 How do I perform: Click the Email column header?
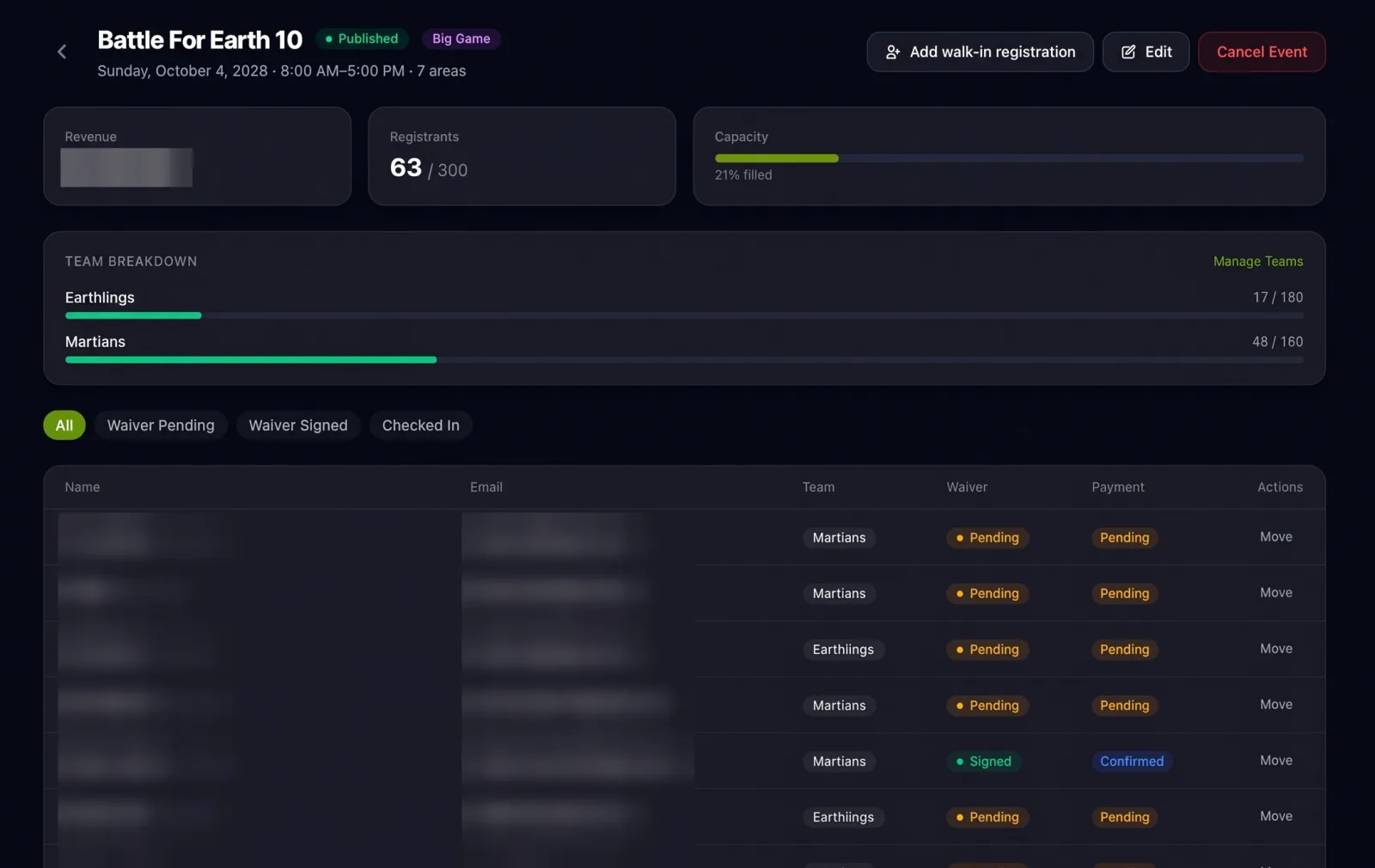tap(486, 487)
